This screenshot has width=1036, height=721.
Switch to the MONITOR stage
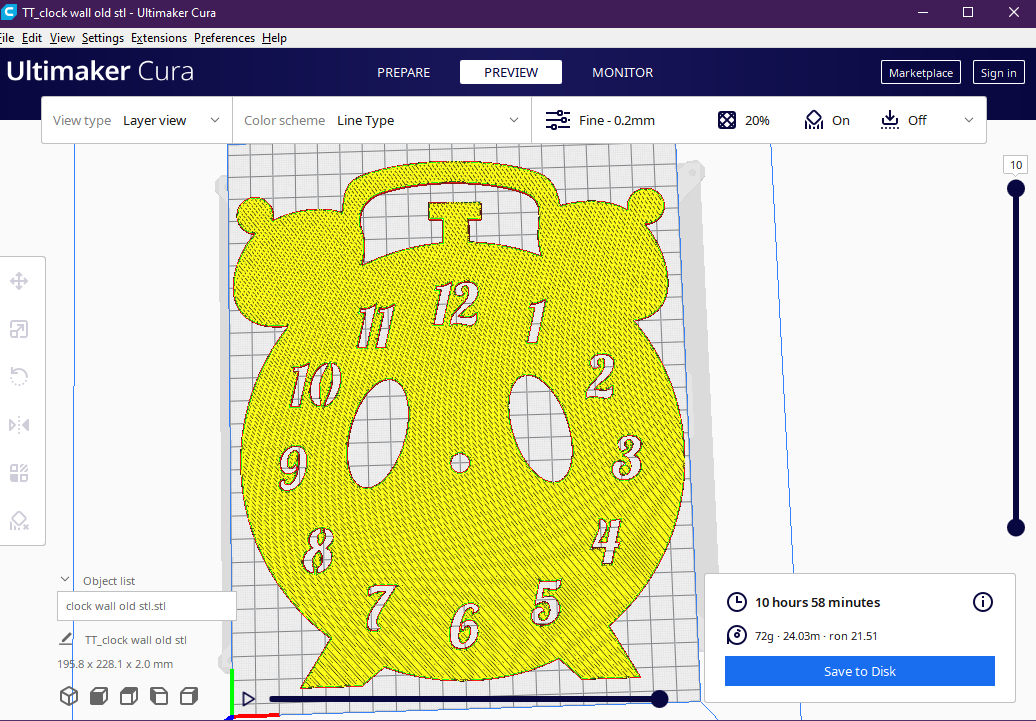(x=622, y=72)
